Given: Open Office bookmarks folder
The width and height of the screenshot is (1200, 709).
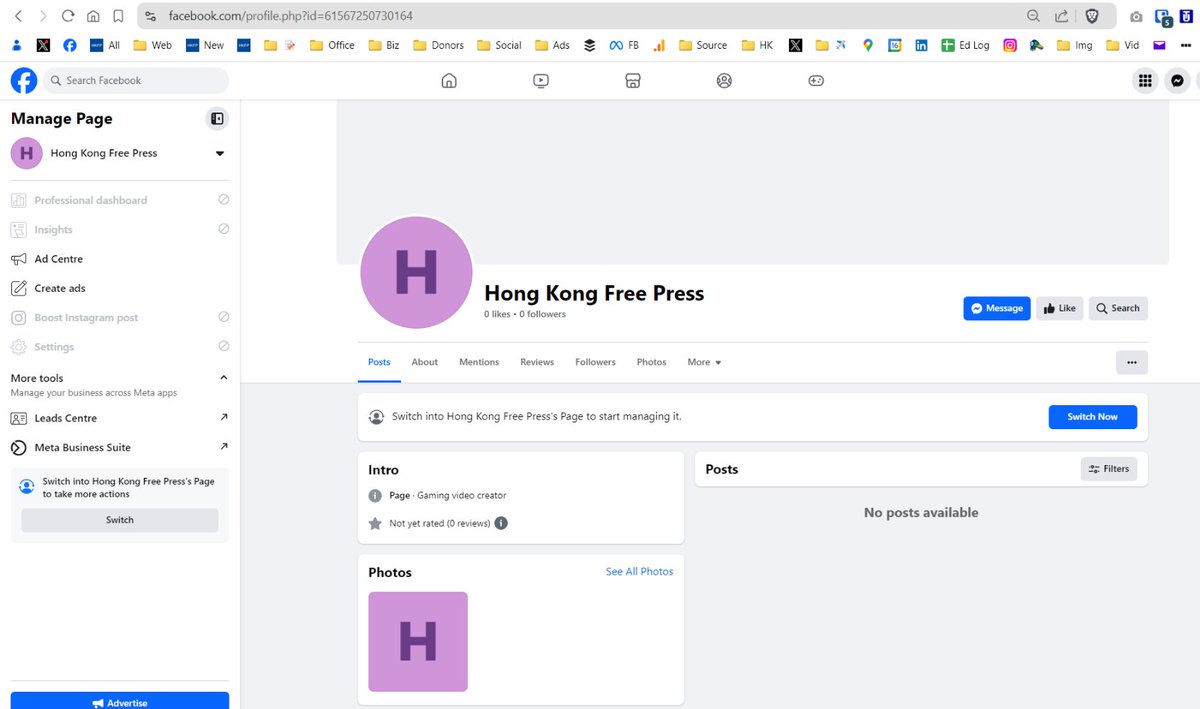Looking at the screenshot, I should click(333, 45).
